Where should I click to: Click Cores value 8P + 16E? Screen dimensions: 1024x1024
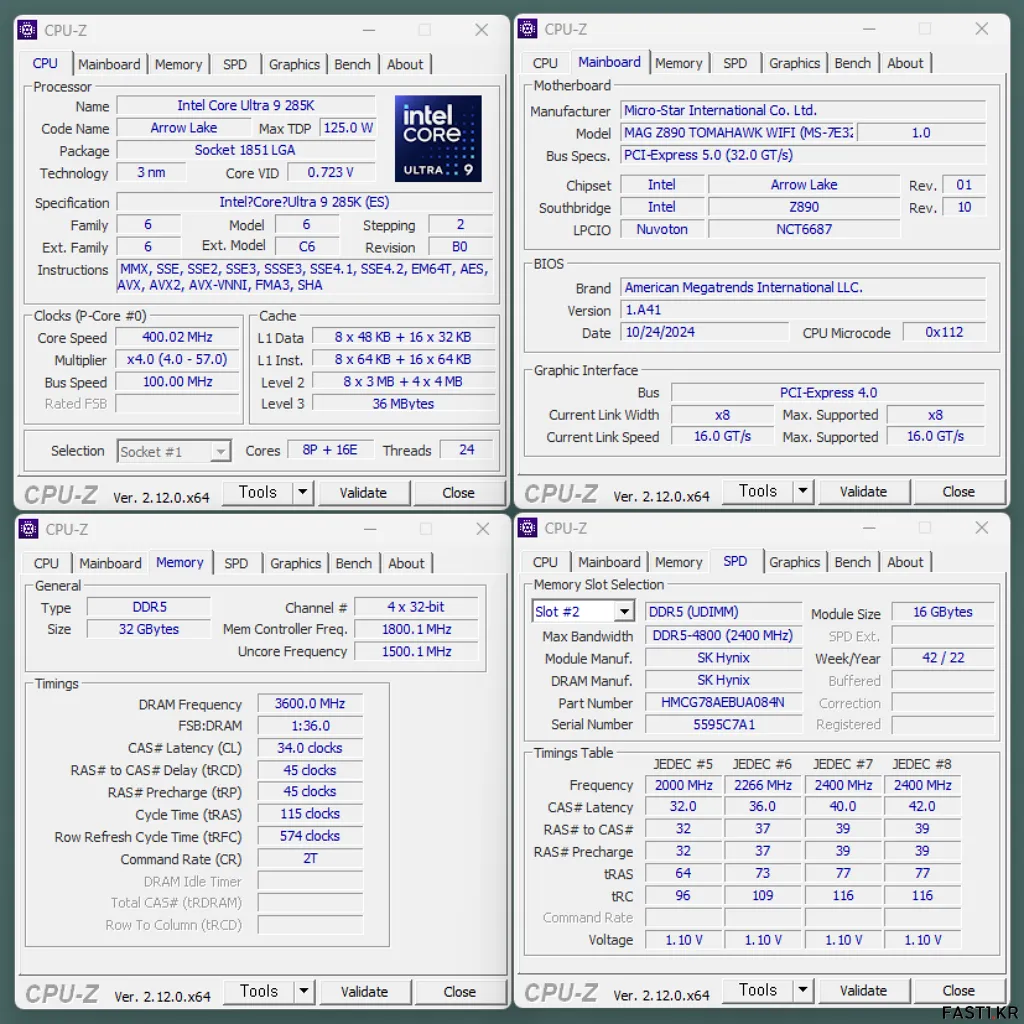pos(330,450)
